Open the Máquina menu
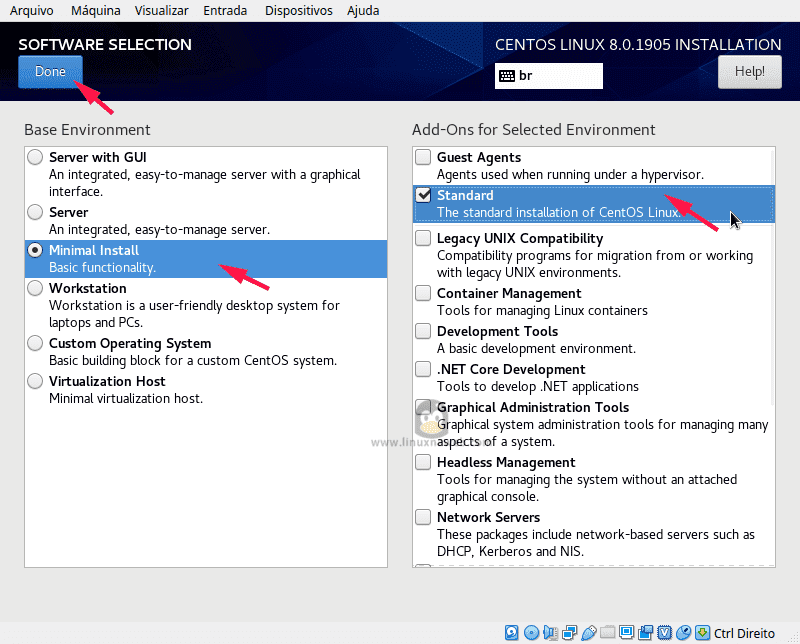800x644 pixels. pyautogui.click(x=95, y=10)
